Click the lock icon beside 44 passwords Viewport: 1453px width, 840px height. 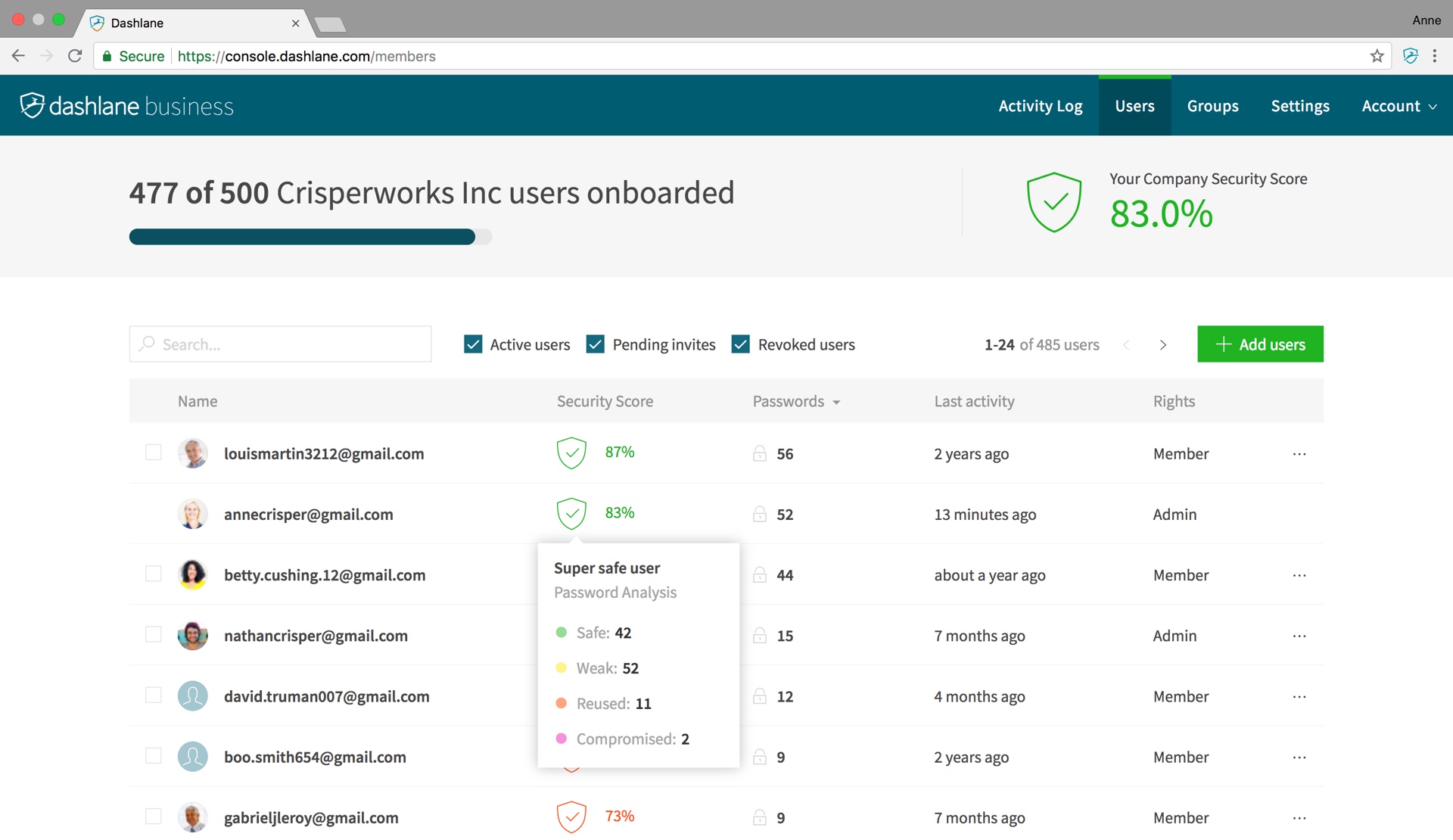(x=760, y=574)
